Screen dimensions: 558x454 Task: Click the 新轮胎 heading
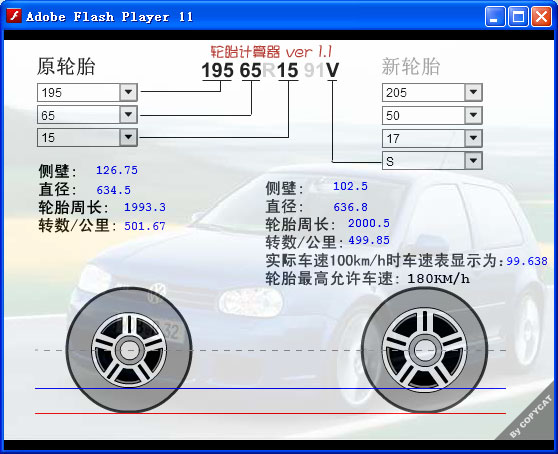point(411,67)
